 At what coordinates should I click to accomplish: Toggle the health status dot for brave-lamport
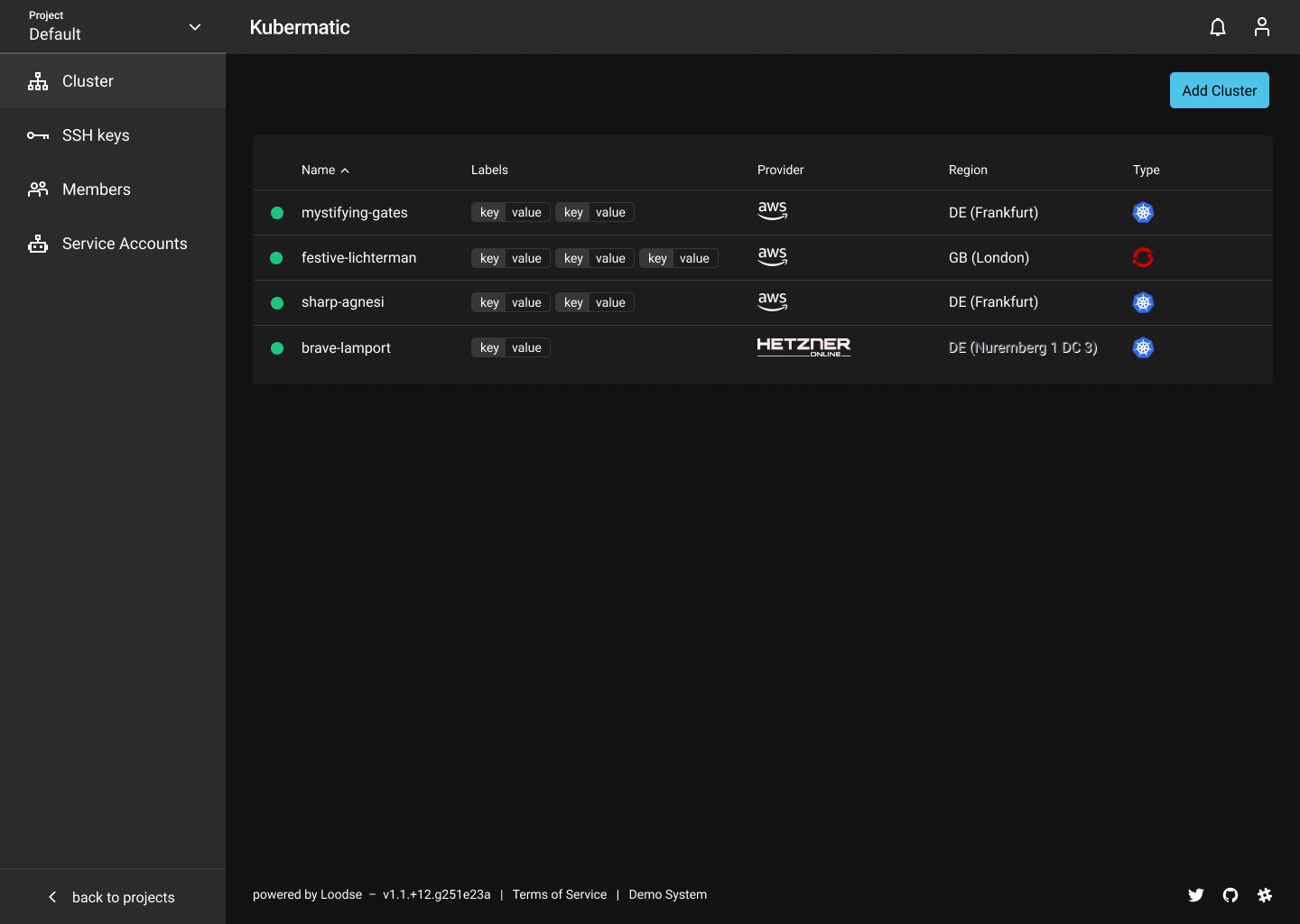276,348
